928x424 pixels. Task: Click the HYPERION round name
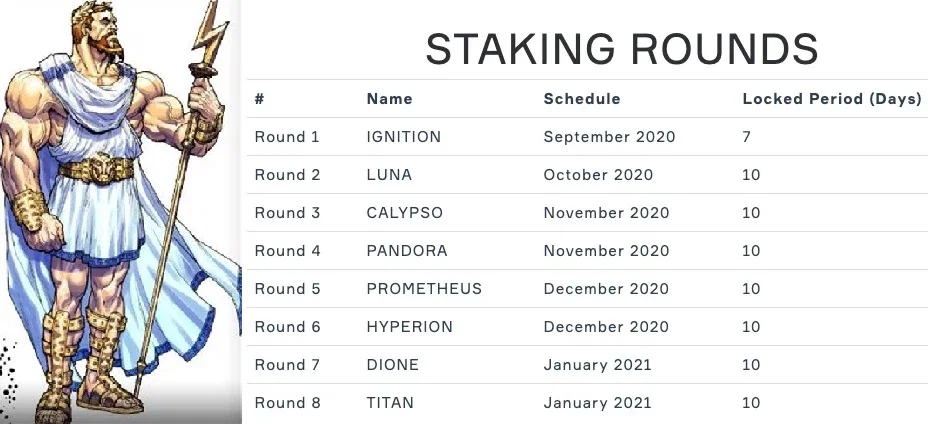410,326
